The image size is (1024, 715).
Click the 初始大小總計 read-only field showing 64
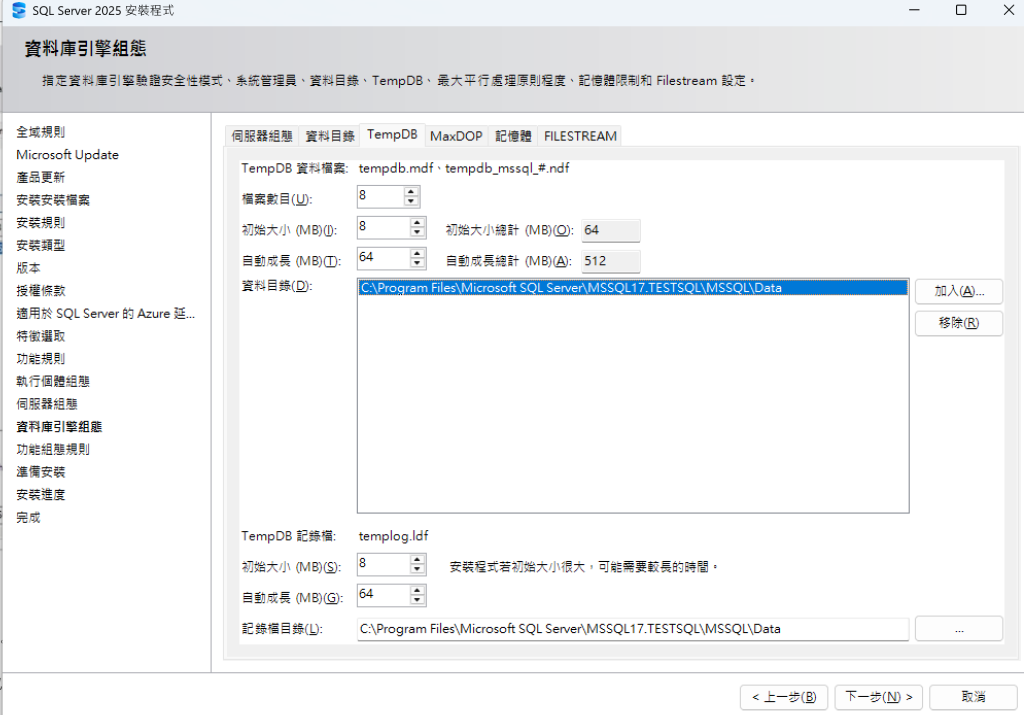click(x=611, y=230)
